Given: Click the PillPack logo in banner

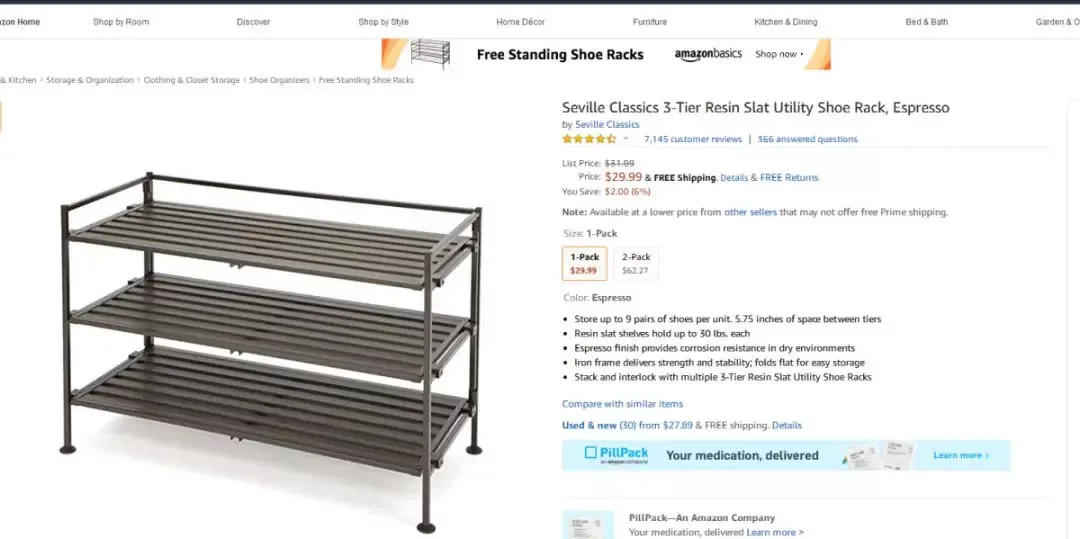Looking at the screenshot, I should [616, 455].
